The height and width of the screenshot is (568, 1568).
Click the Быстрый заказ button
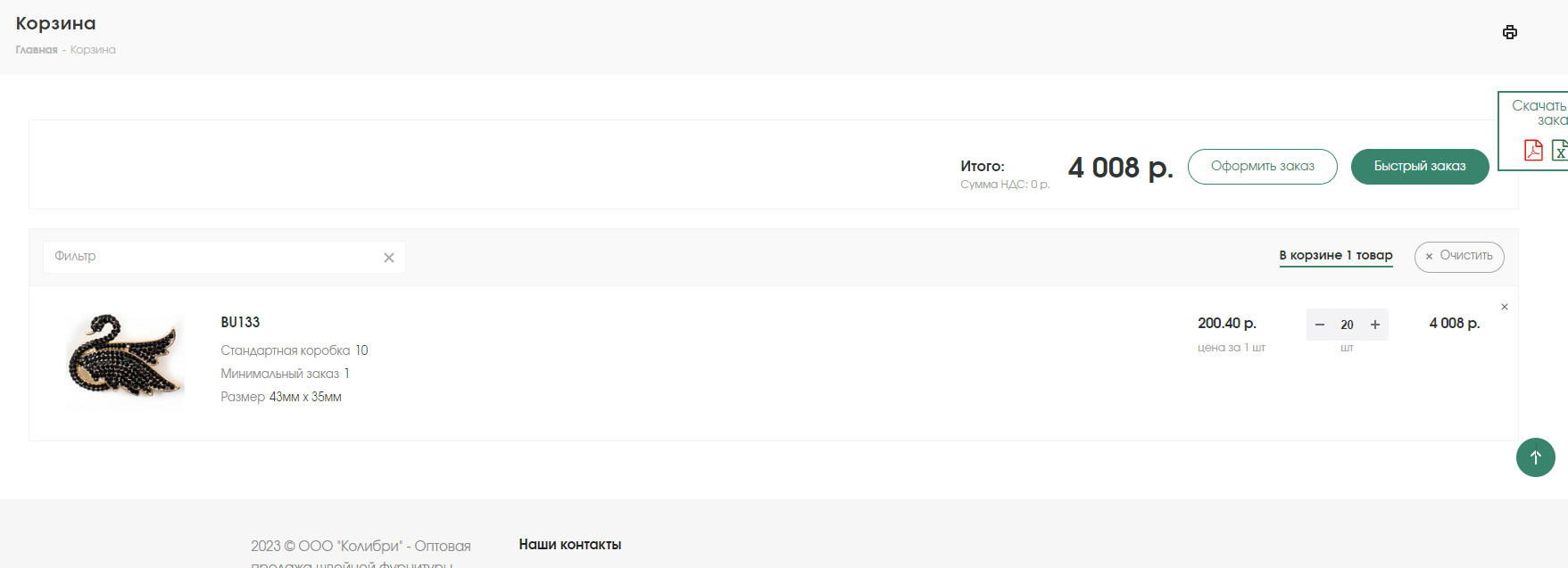point(1420,167)
